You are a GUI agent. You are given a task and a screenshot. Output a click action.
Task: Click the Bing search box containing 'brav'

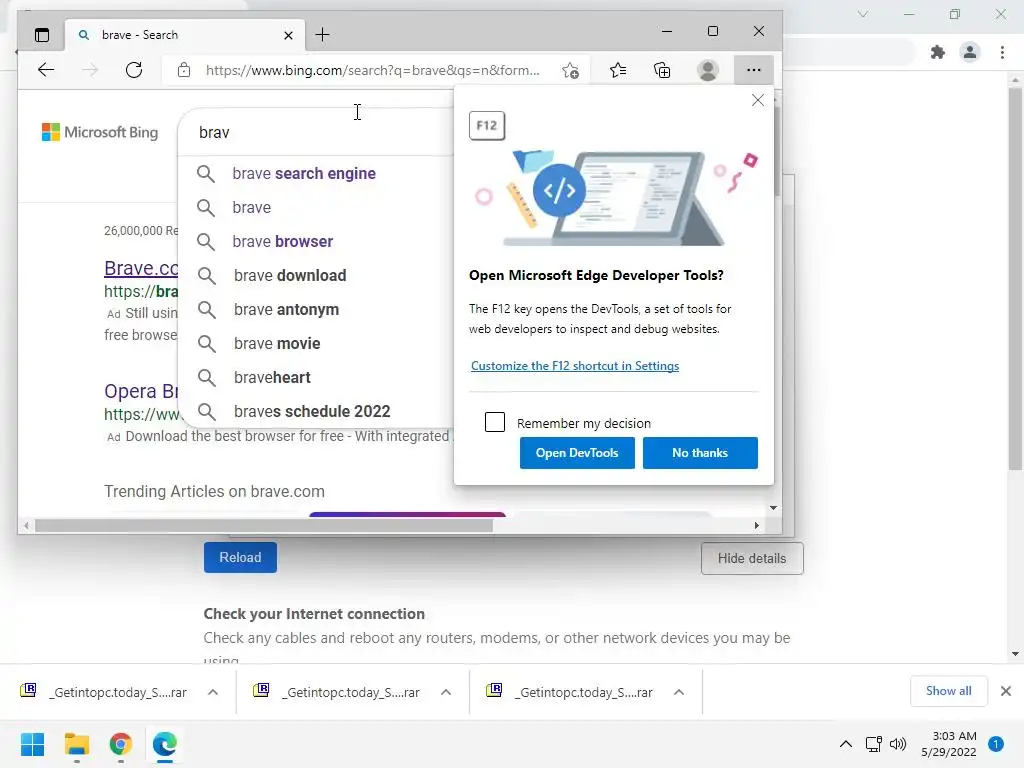click(315, 133)
